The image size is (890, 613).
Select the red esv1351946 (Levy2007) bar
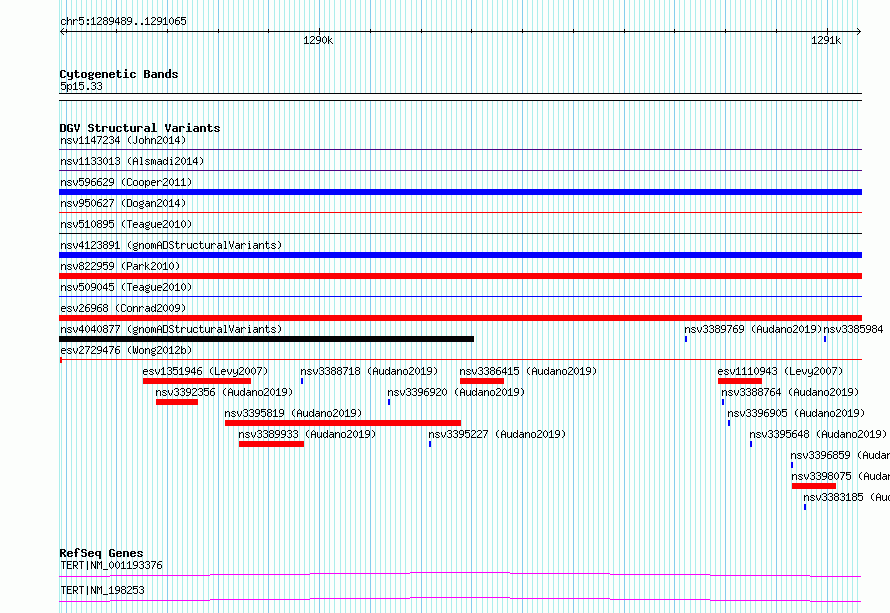pyautogui.click(x=197, y=381)
